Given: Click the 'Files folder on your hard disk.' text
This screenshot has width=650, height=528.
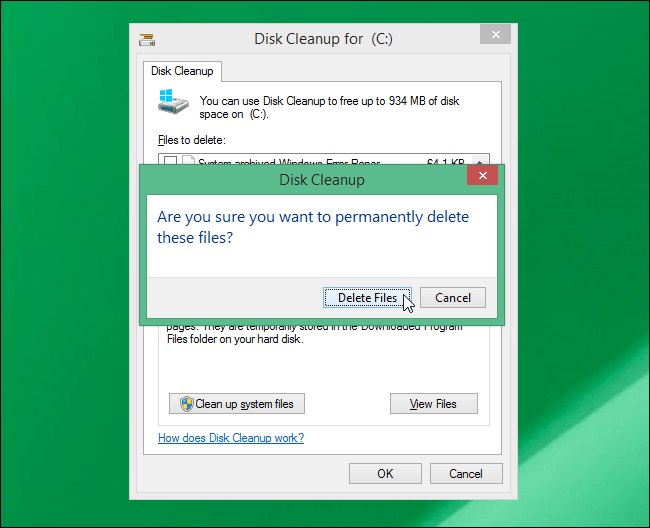Looking at the screenshot, I should tap(235, 339).
